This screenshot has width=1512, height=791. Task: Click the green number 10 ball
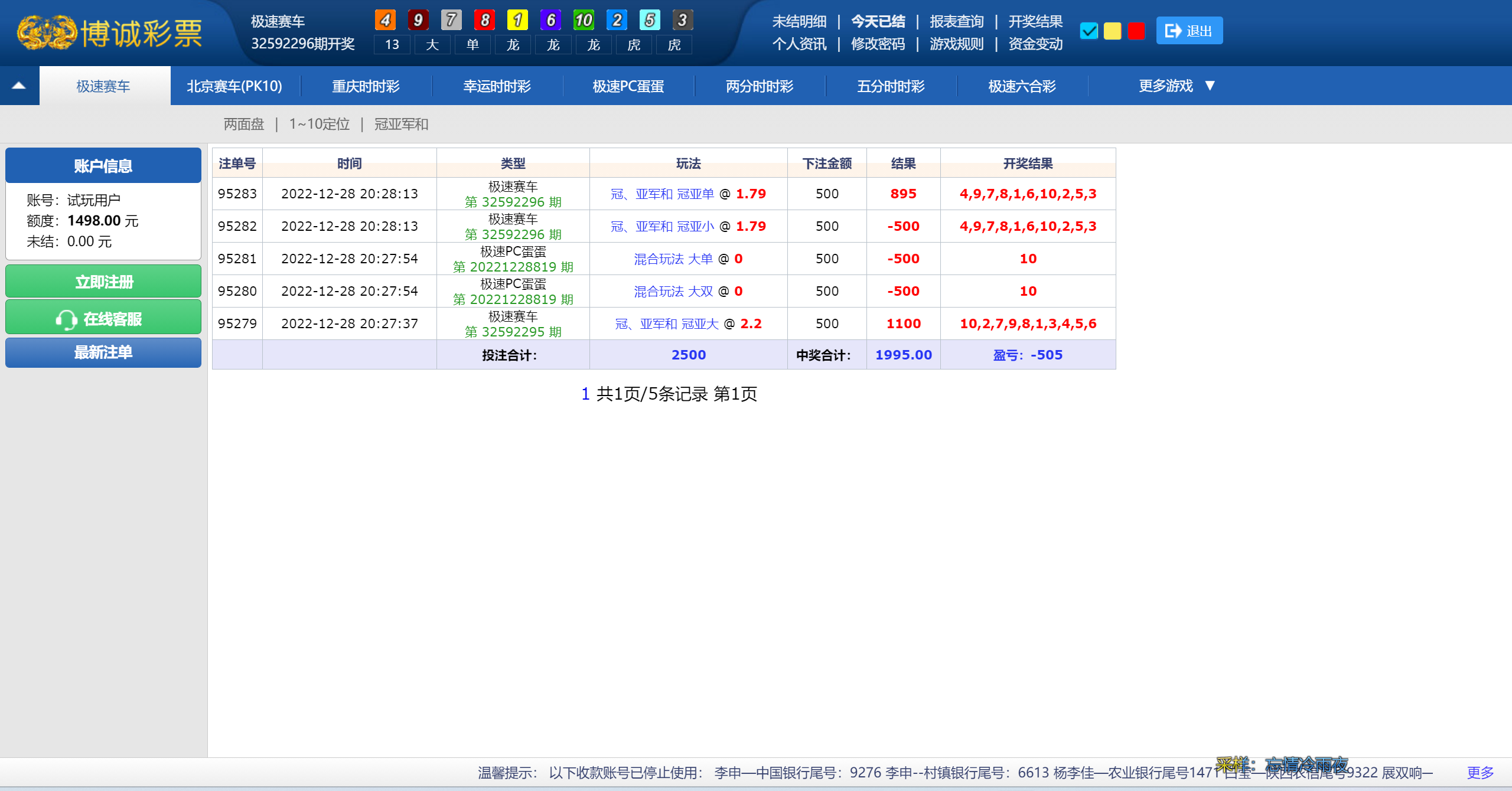coord(584,20)
